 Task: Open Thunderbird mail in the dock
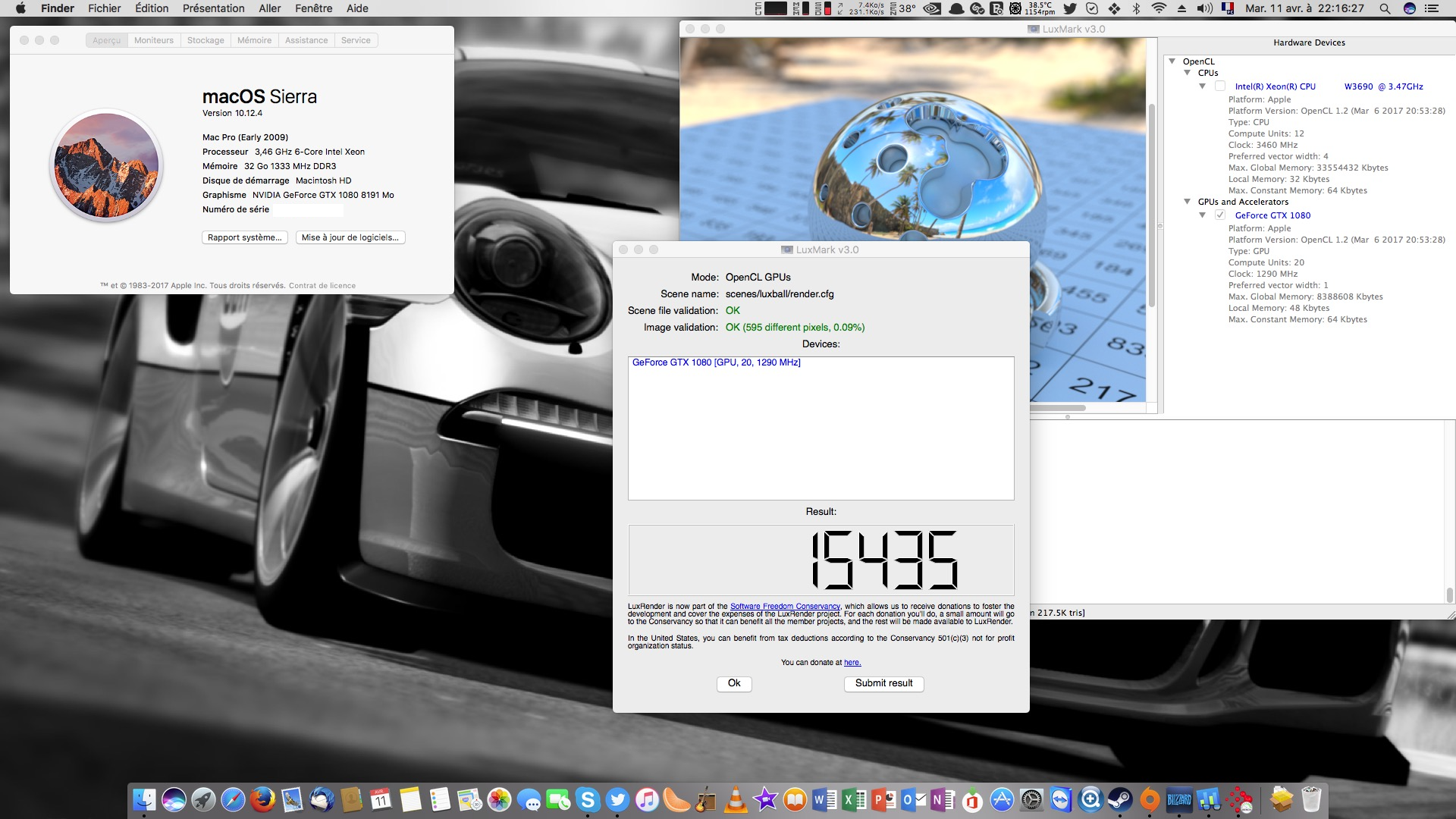(x=322, y=799)
